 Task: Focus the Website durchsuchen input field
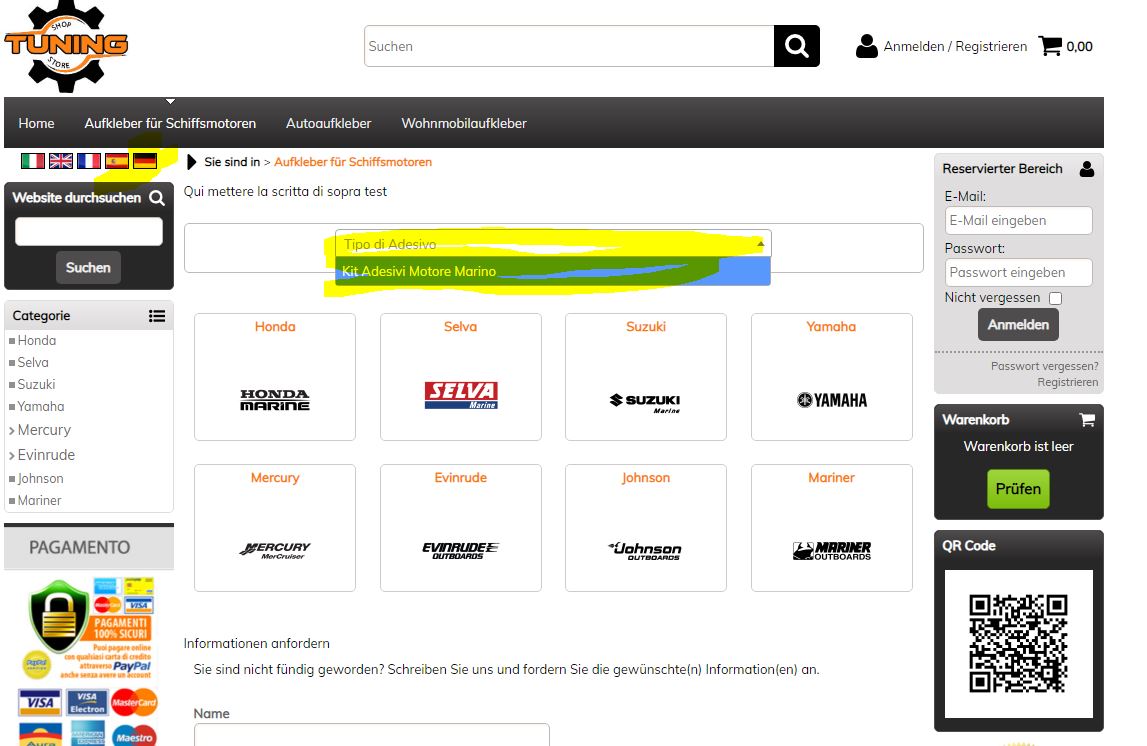(x=89, y=231)
